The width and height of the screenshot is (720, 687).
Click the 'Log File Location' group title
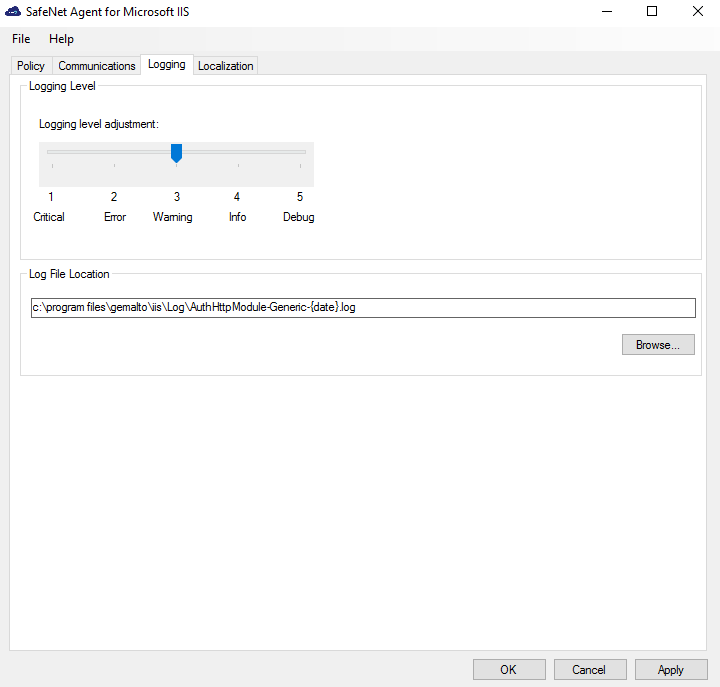coord(69,274)
